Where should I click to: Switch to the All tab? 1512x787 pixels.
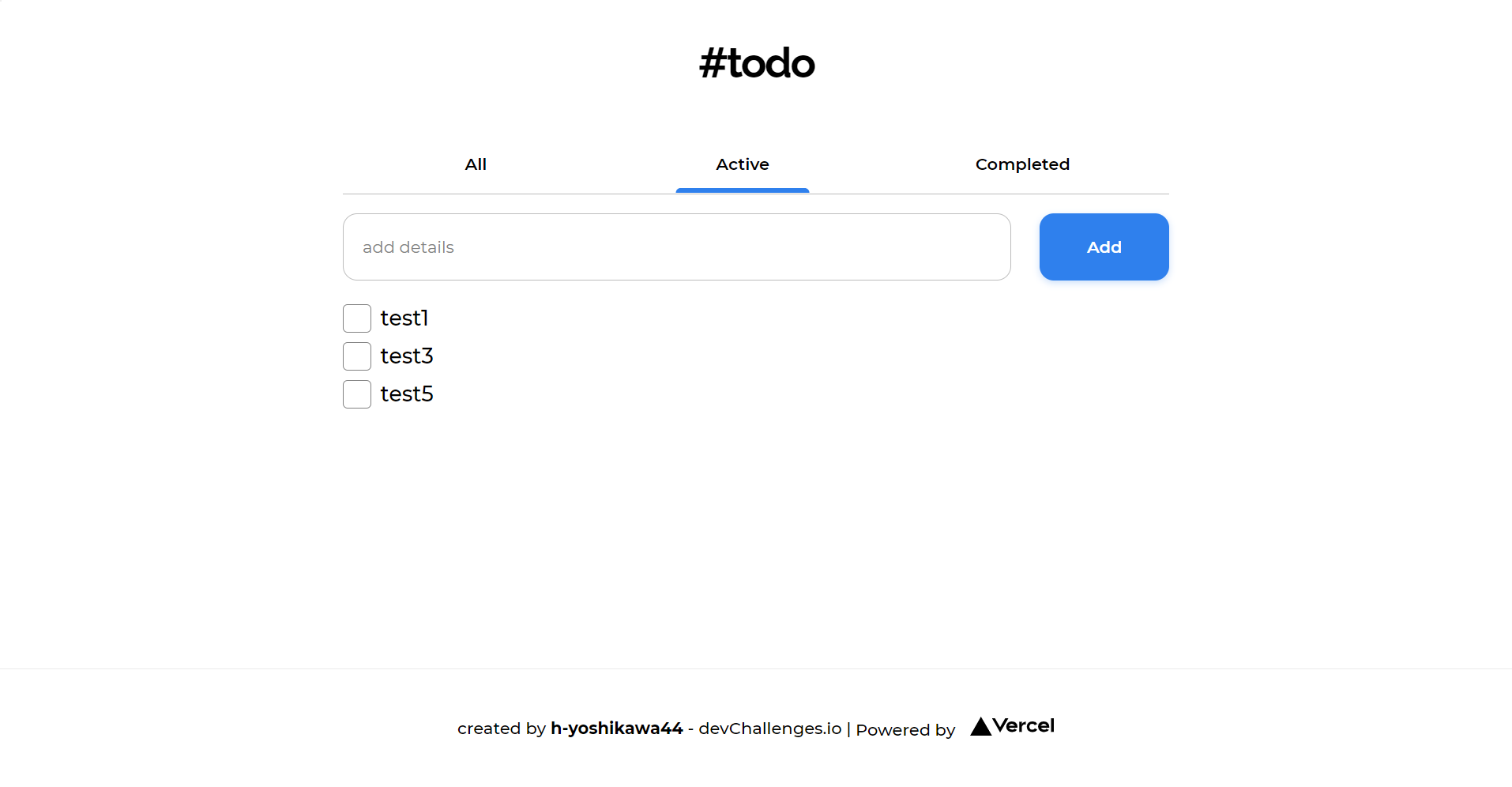point(476,164)
